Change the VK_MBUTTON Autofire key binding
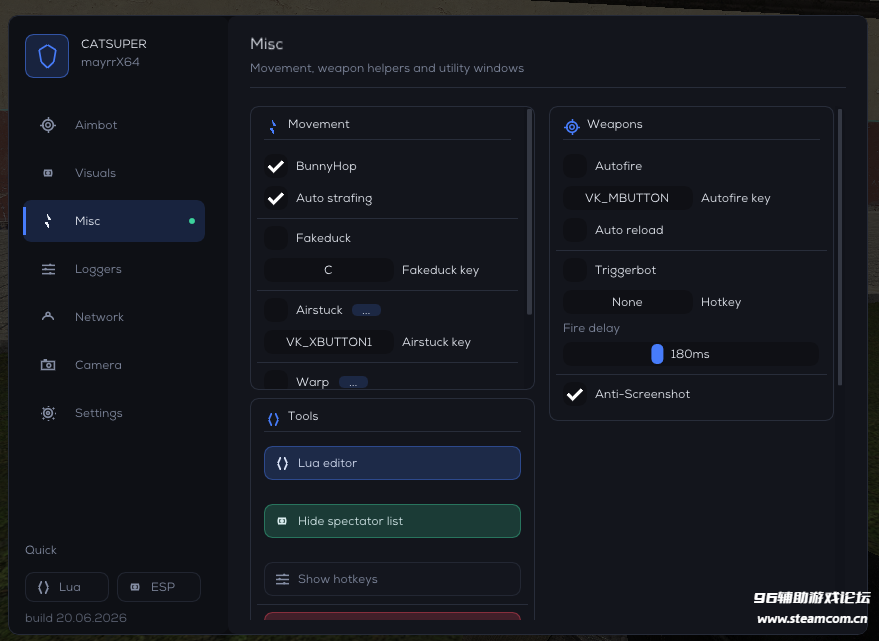This screenshot has width=879, height=641. [x=627, y=198]
